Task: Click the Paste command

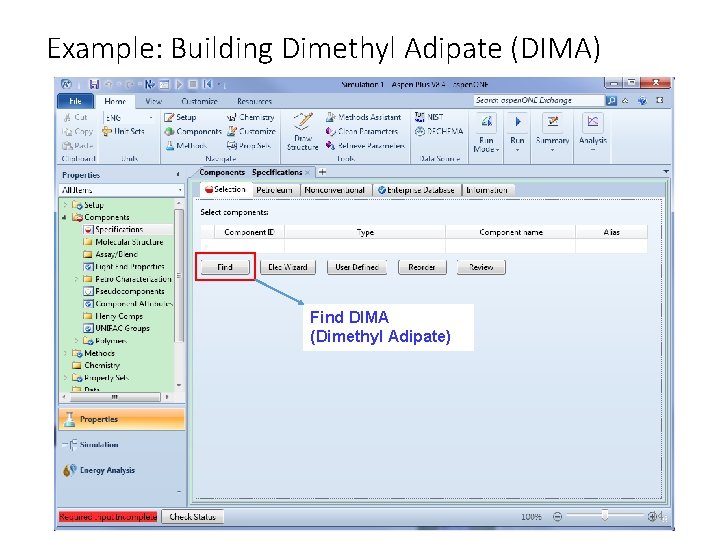Action: (77, 146)
